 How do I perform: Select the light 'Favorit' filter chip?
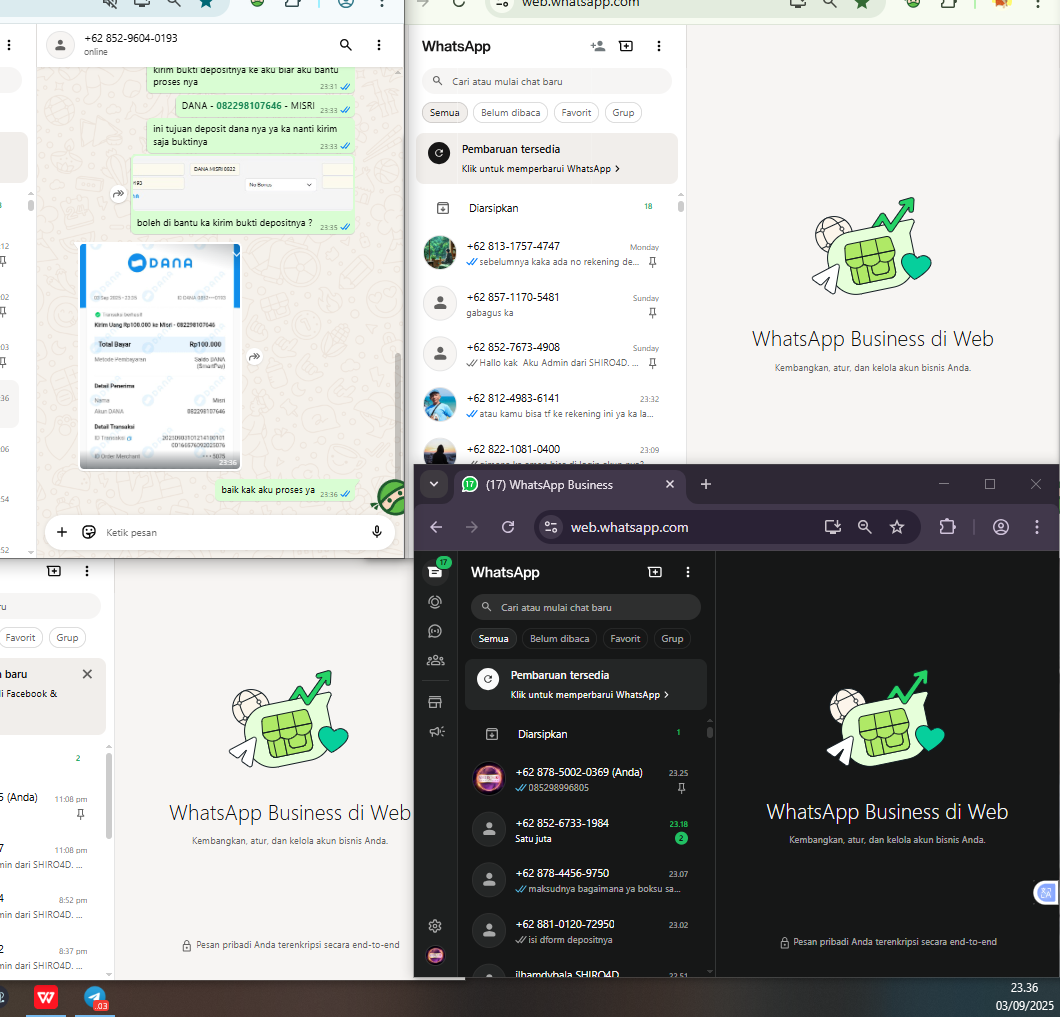click(576, 112)
